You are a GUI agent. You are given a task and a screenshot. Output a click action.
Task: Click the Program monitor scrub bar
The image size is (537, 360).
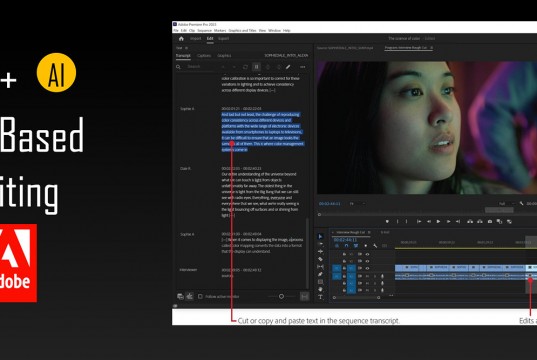pyautogui.click(x=427, y=215)
